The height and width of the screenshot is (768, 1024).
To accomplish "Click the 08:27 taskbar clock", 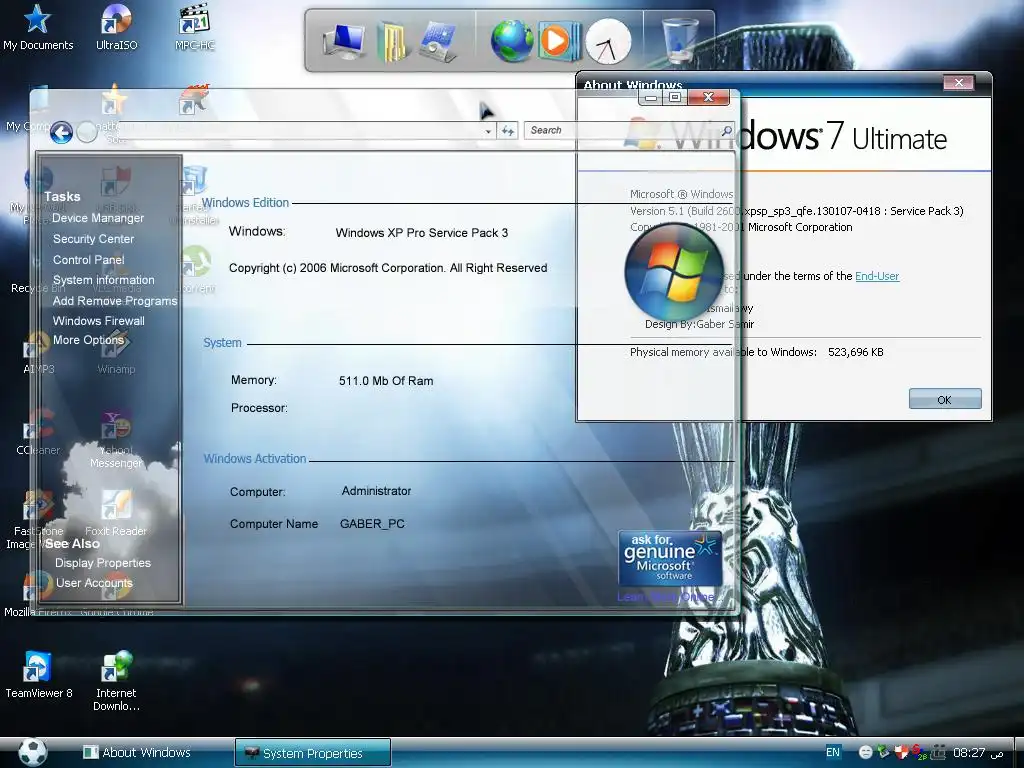I will (968, 753).
